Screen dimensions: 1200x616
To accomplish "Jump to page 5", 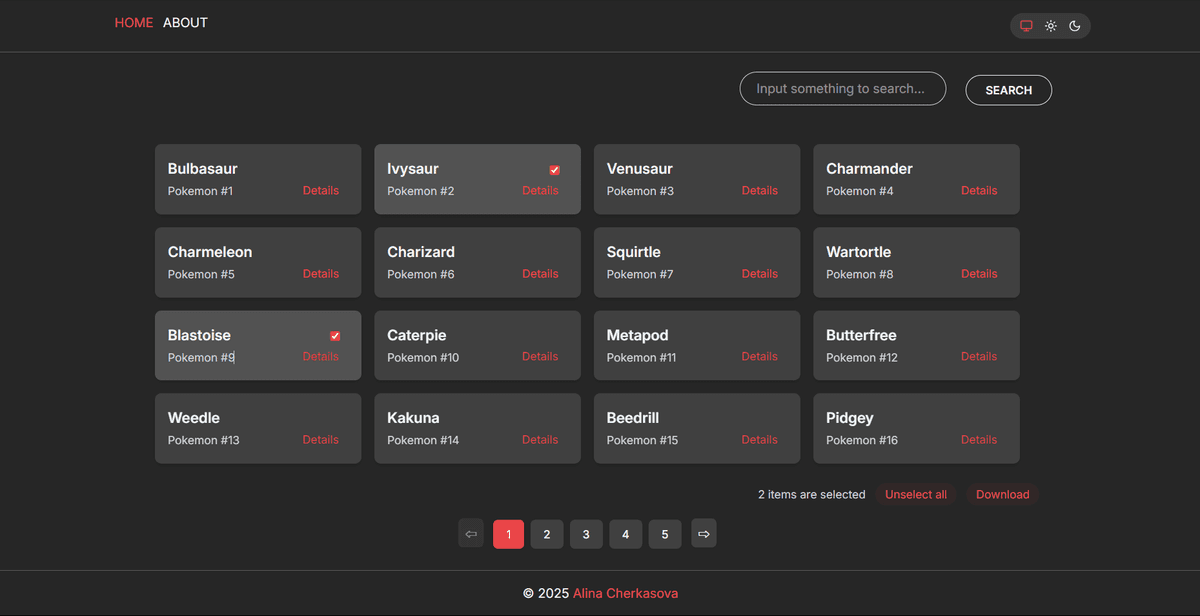I will (x=665, y=535).
